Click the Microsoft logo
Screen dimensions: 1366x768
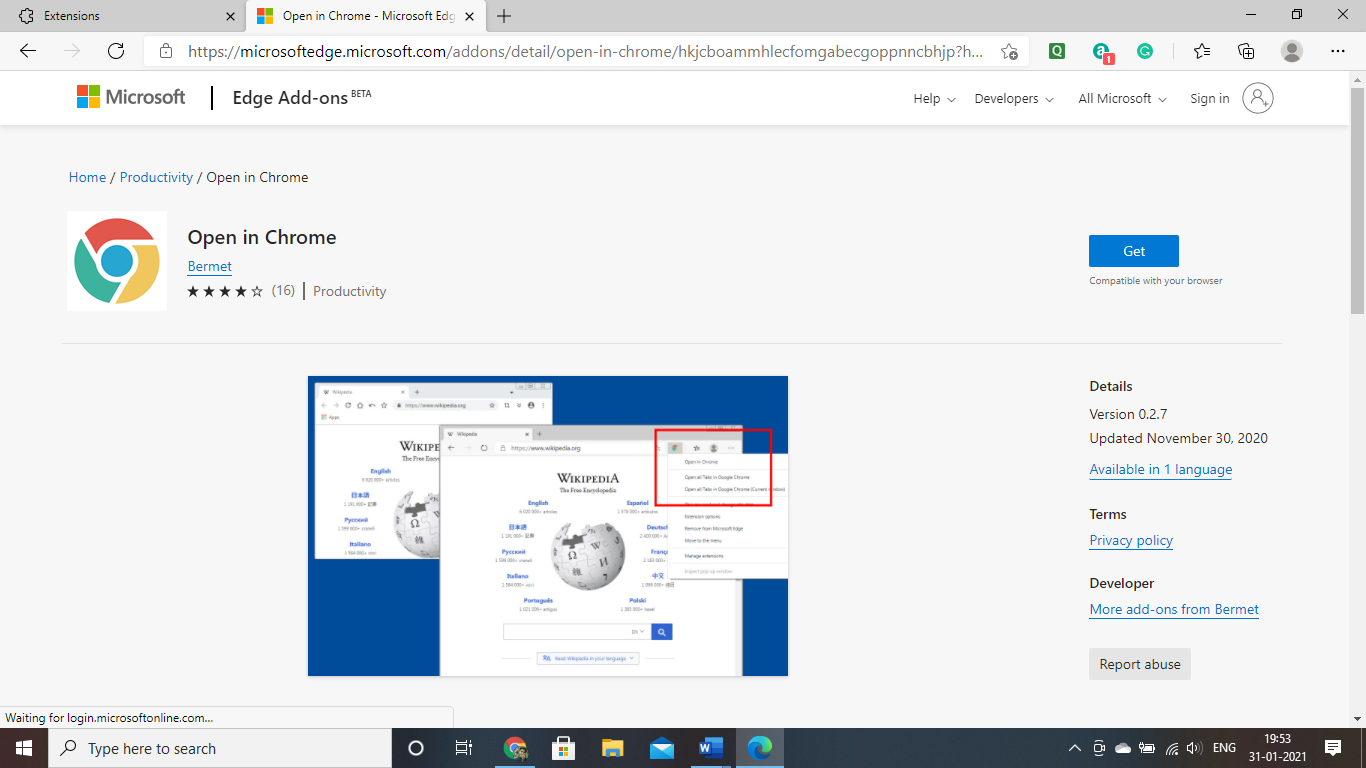coord(131,97)
